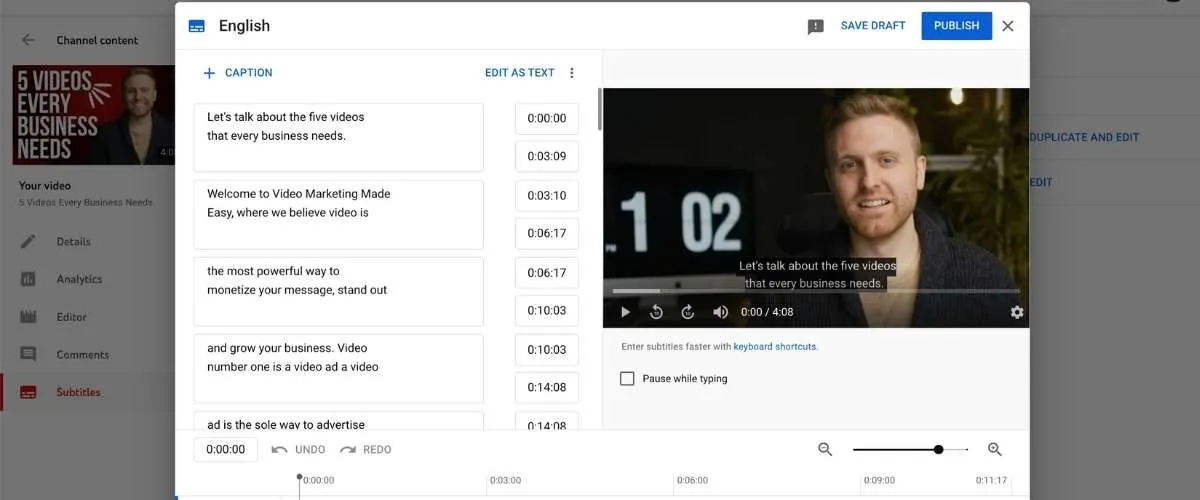Viewport: 1200px width, 500px height.
Task: Click the video progress bar
Action: (816, 291)
